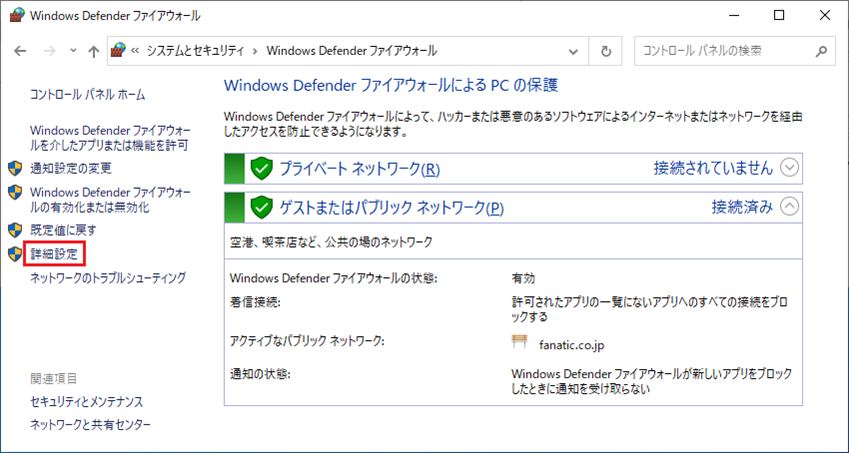This screenshot has width=849, height=453.
Task: Click the 通知の状態: label
Action: tap(260, 374)
